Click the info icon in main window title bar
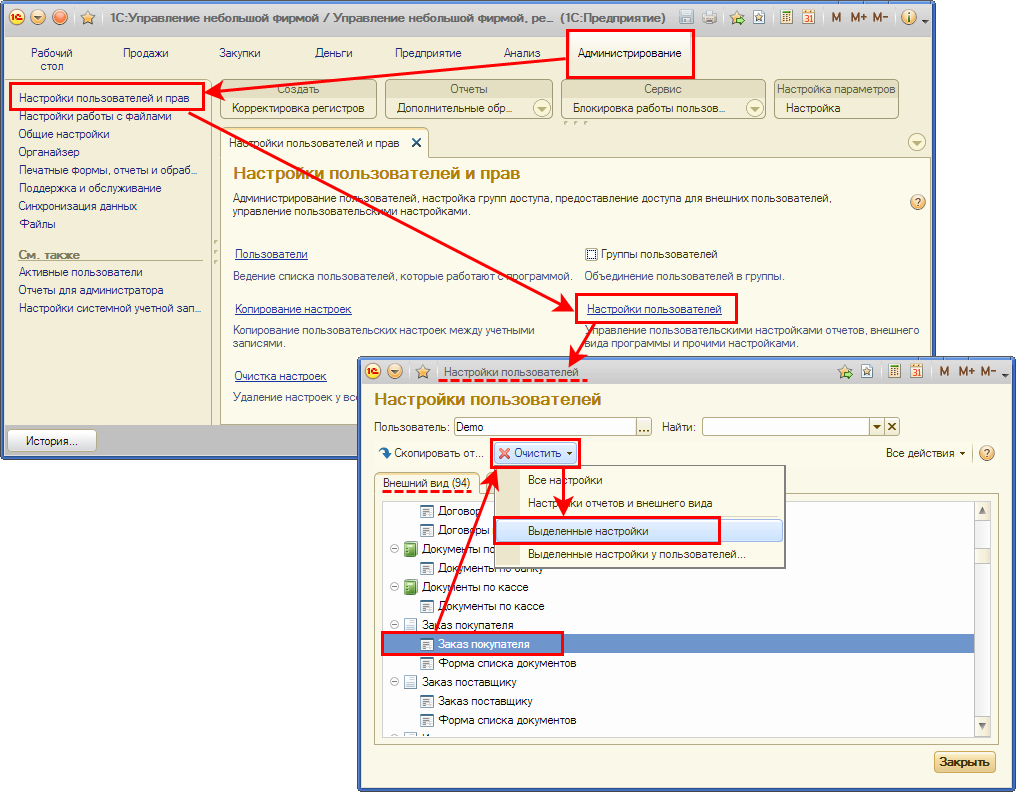This screenshot has width=1017, height=793. (x=909, y=18)
